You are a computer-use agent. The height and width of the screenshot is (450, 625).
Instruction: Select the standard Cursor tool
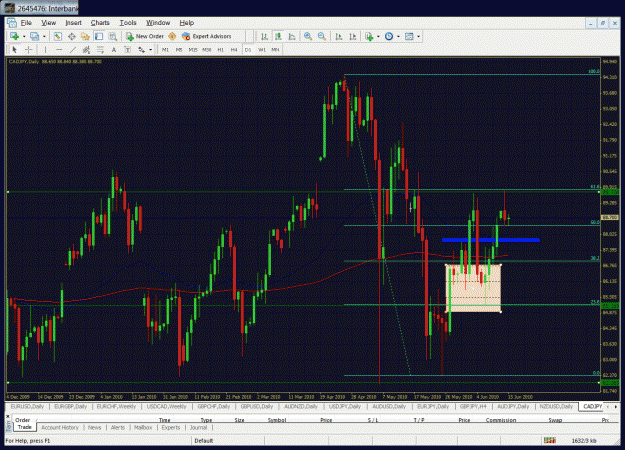tap(15, 49)
